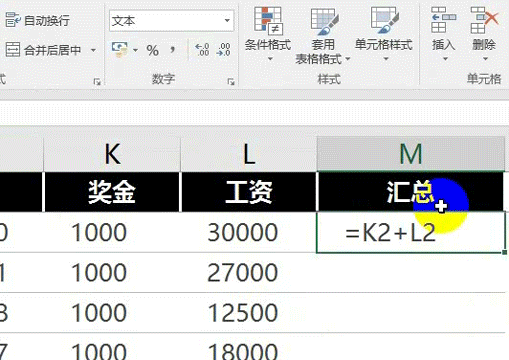
Task: Click the 汇总 header cell
Action: (x=411, y=192)
